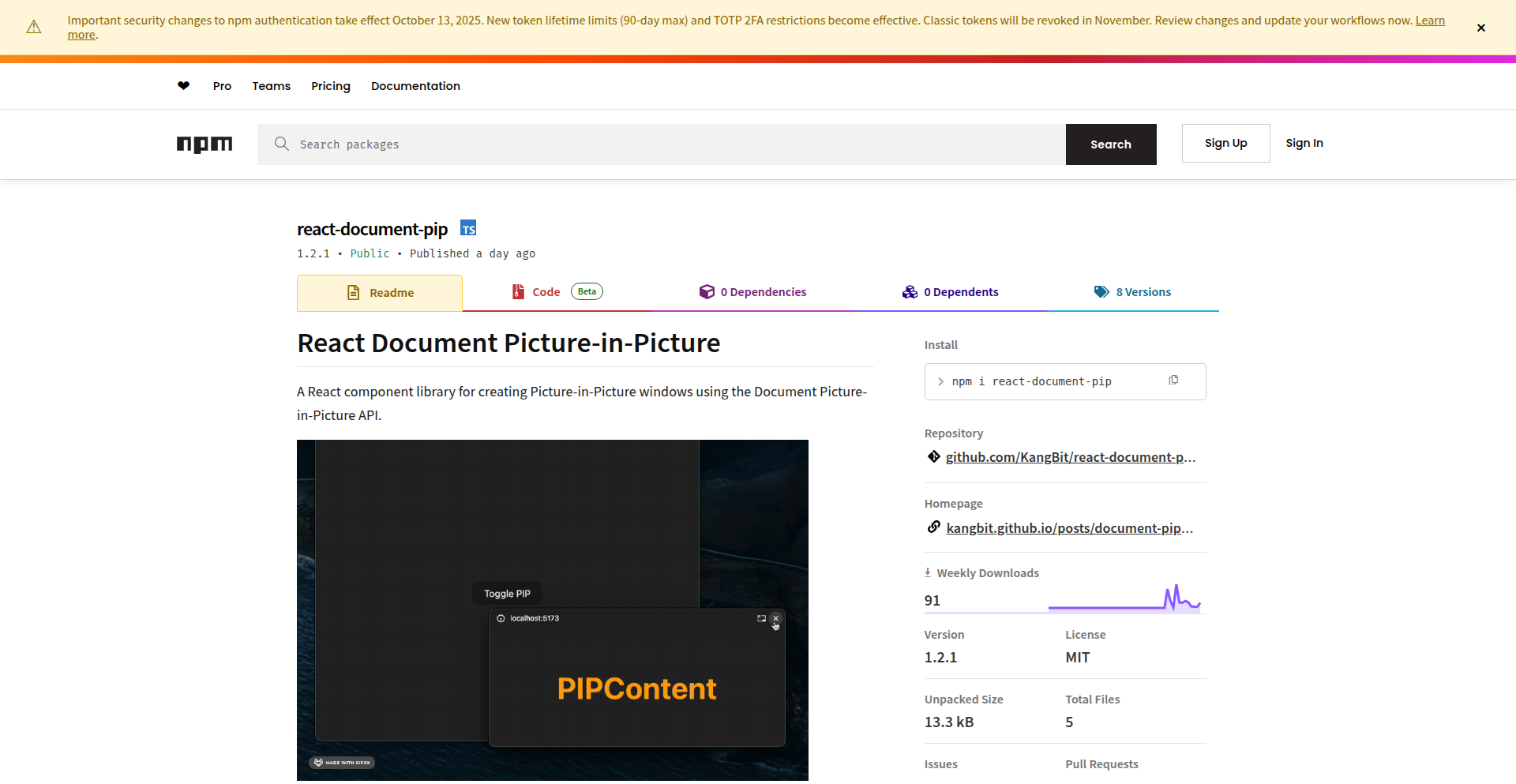Click the warning triangle icon in banner

(34, 28)
